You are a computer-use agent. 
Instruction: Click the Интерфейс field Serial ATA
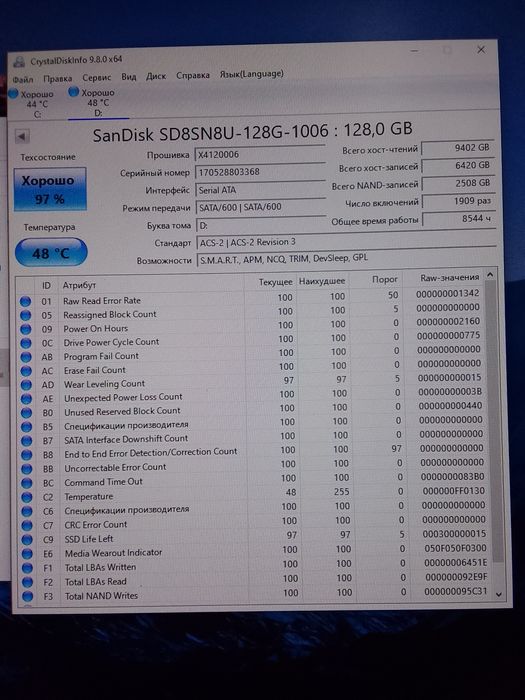[260, 190]
